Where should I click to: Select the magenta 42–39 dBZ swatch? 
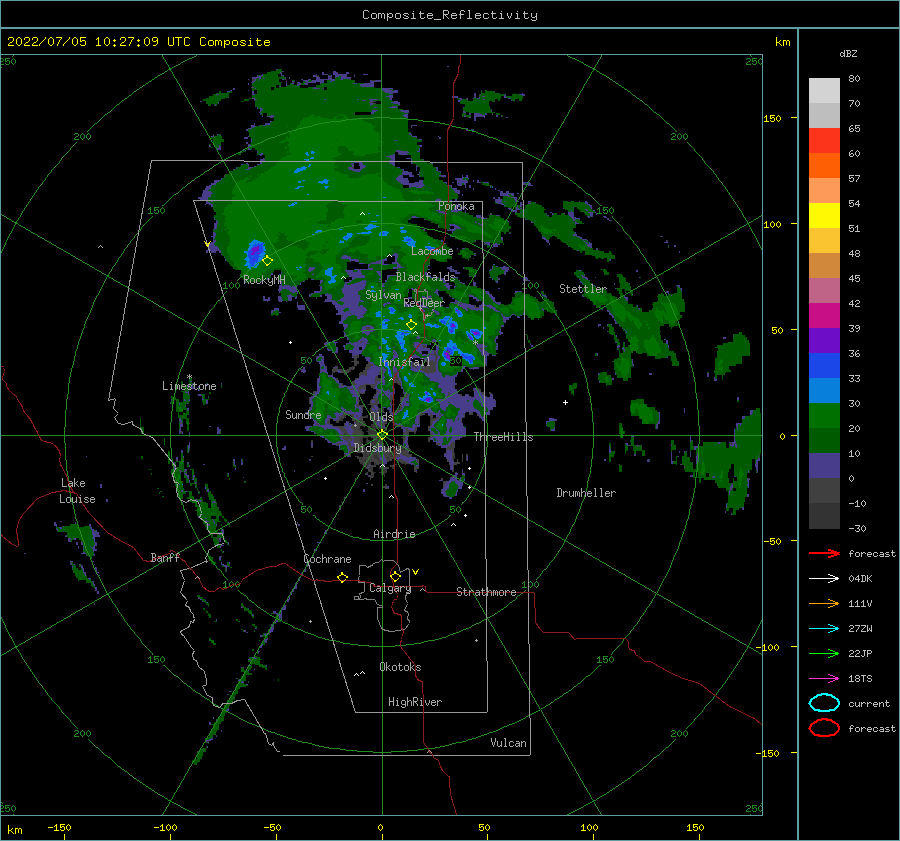tap(824, 316)
